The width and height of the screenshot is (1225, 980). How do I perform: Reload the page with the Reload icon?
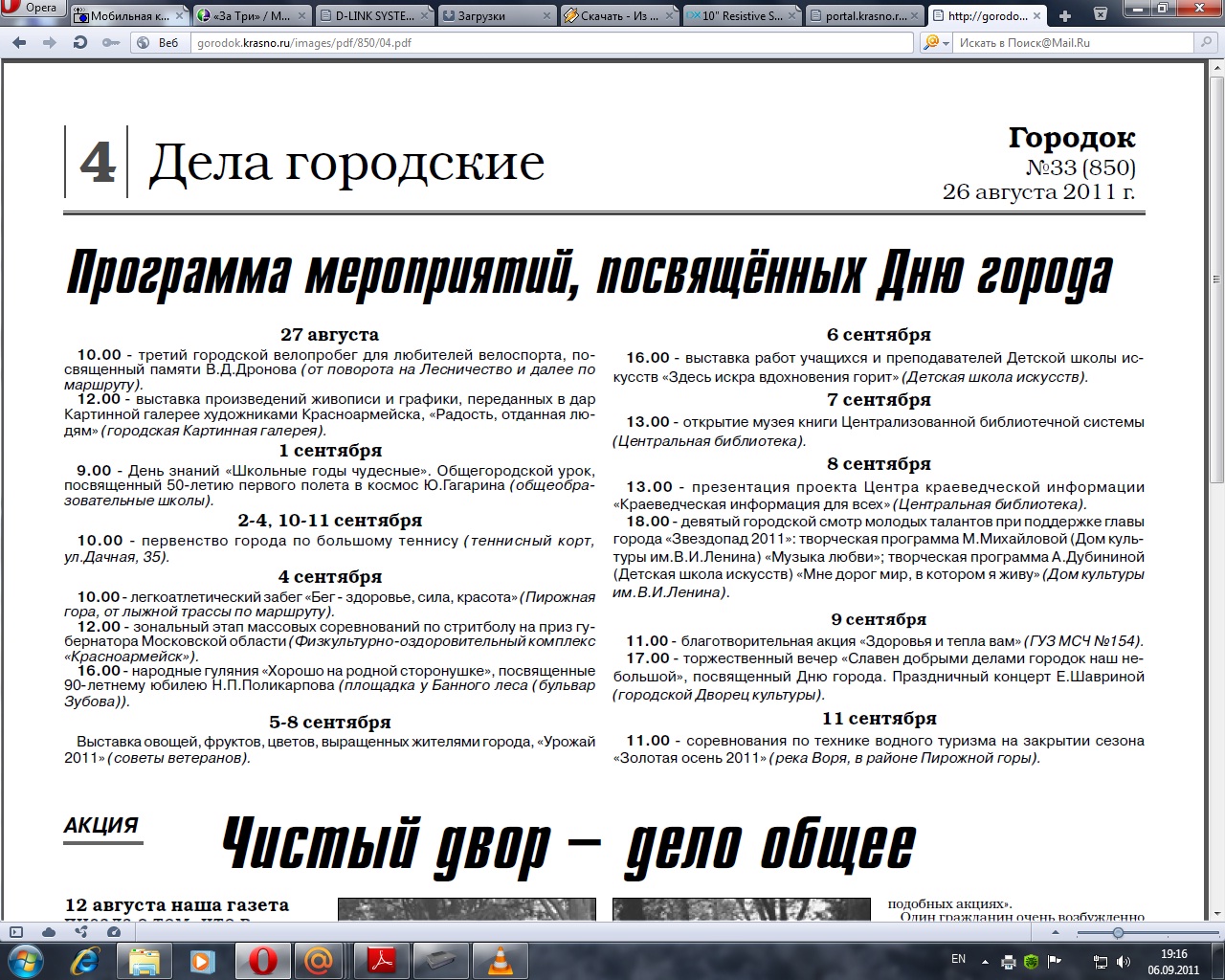point(80,43)
